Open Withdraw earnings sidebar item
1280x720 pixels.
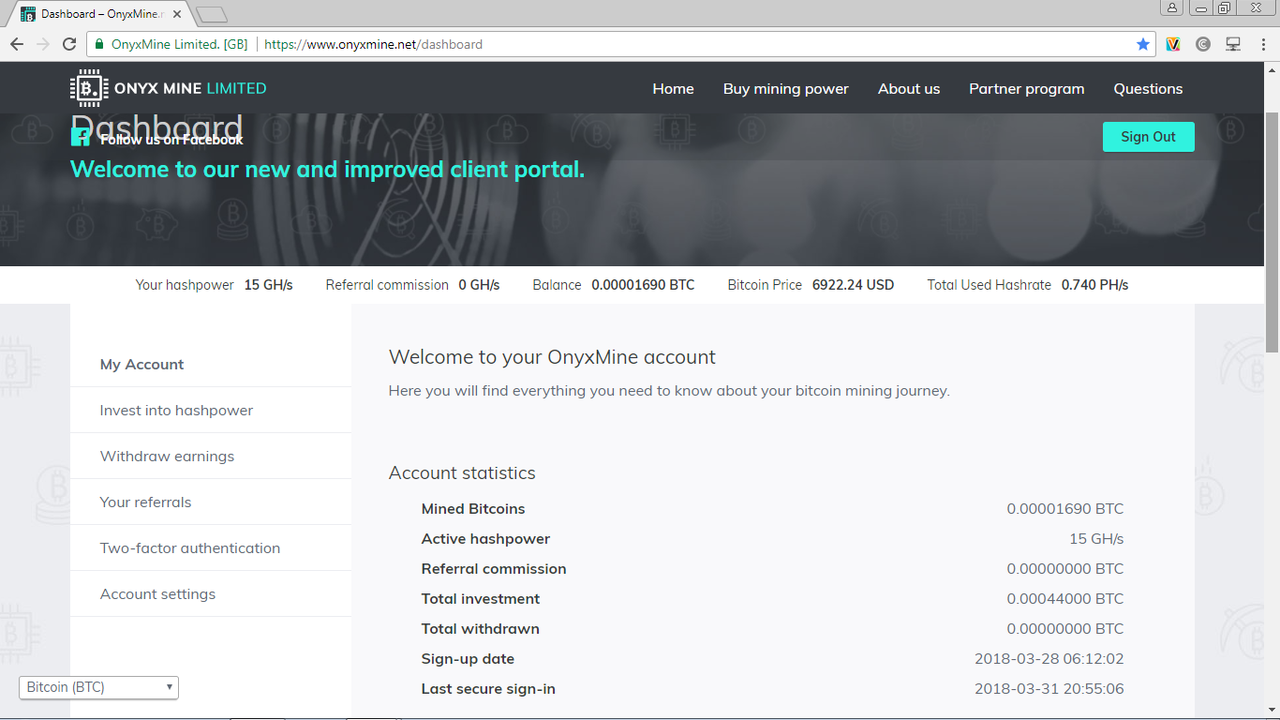coord(211,456)
